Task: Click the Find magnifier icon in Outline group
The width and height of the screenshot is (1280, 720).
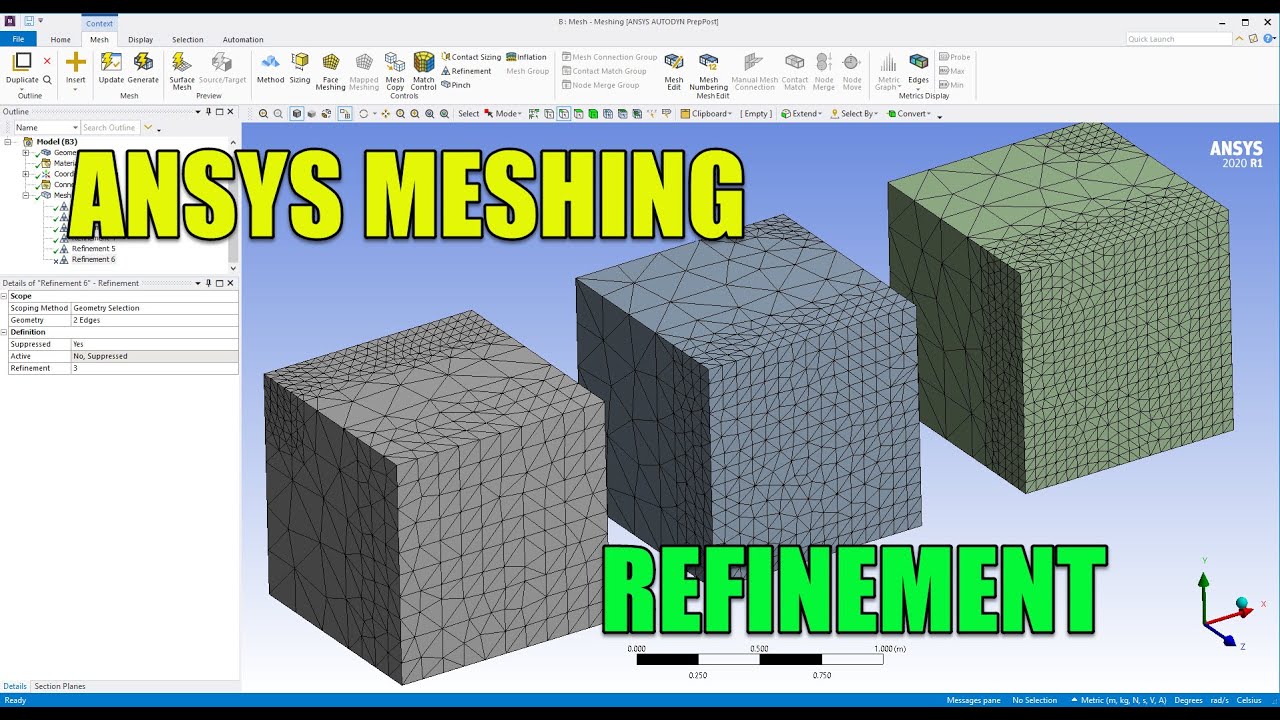Action: click(x=47, y=80)
